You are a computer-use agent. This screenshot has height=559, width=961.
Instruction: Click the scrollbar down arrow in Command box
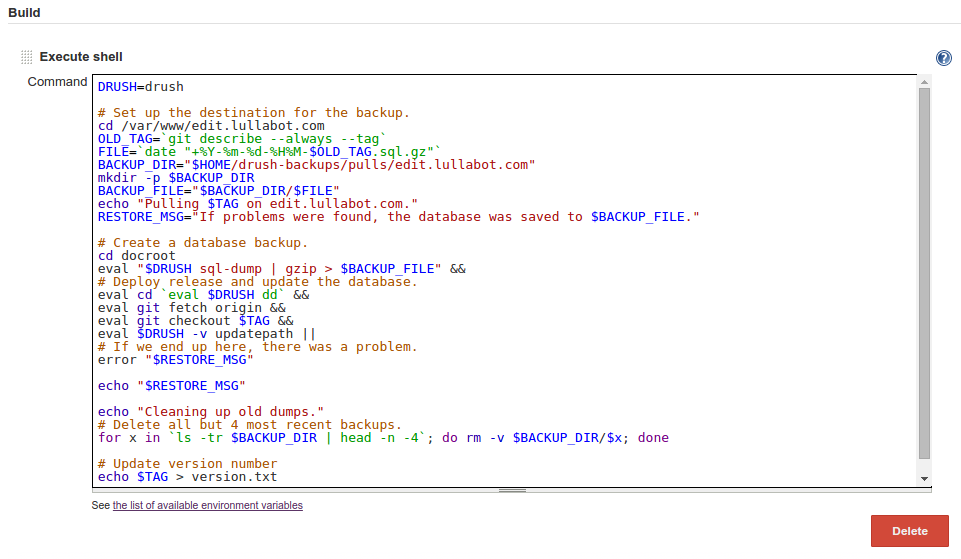click(x=924, y=479)
